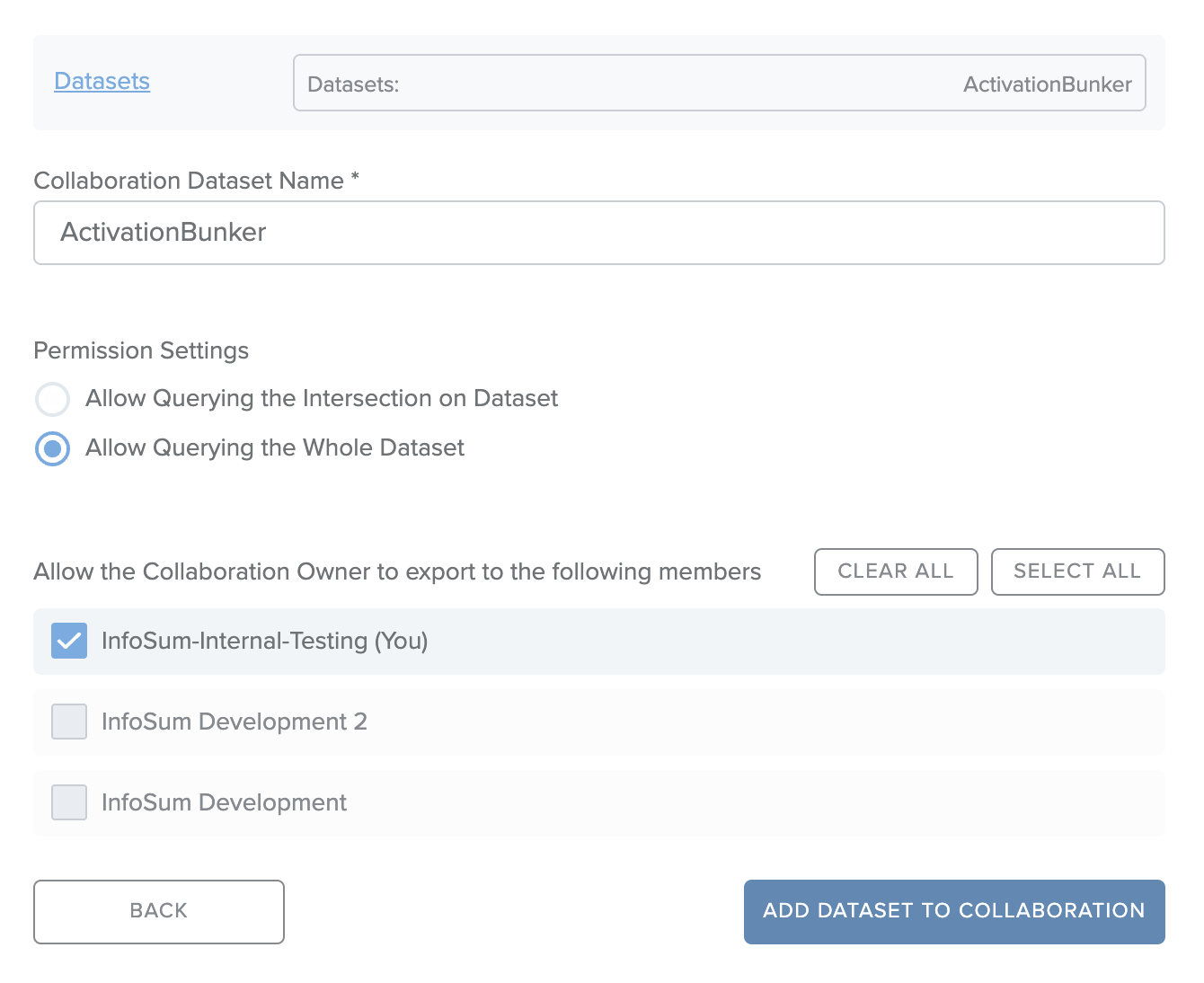Click Add Dataset to Collaboration button
1204x983 pixels.
click(953, 911)
